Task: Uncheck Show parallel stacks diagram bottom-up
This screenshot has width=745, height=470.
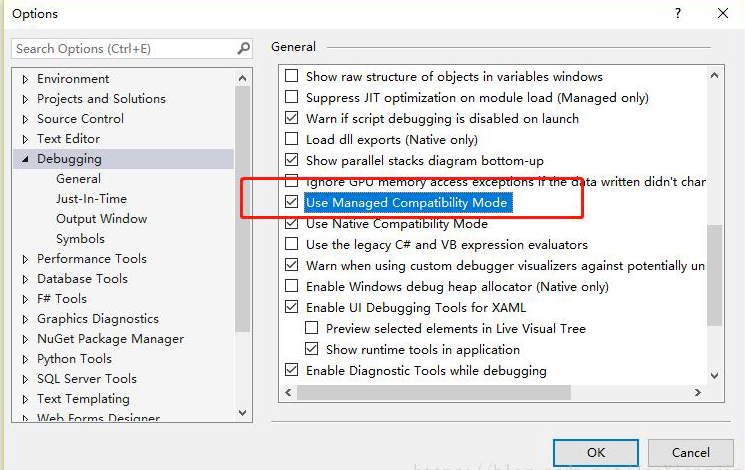Action: 291,160
